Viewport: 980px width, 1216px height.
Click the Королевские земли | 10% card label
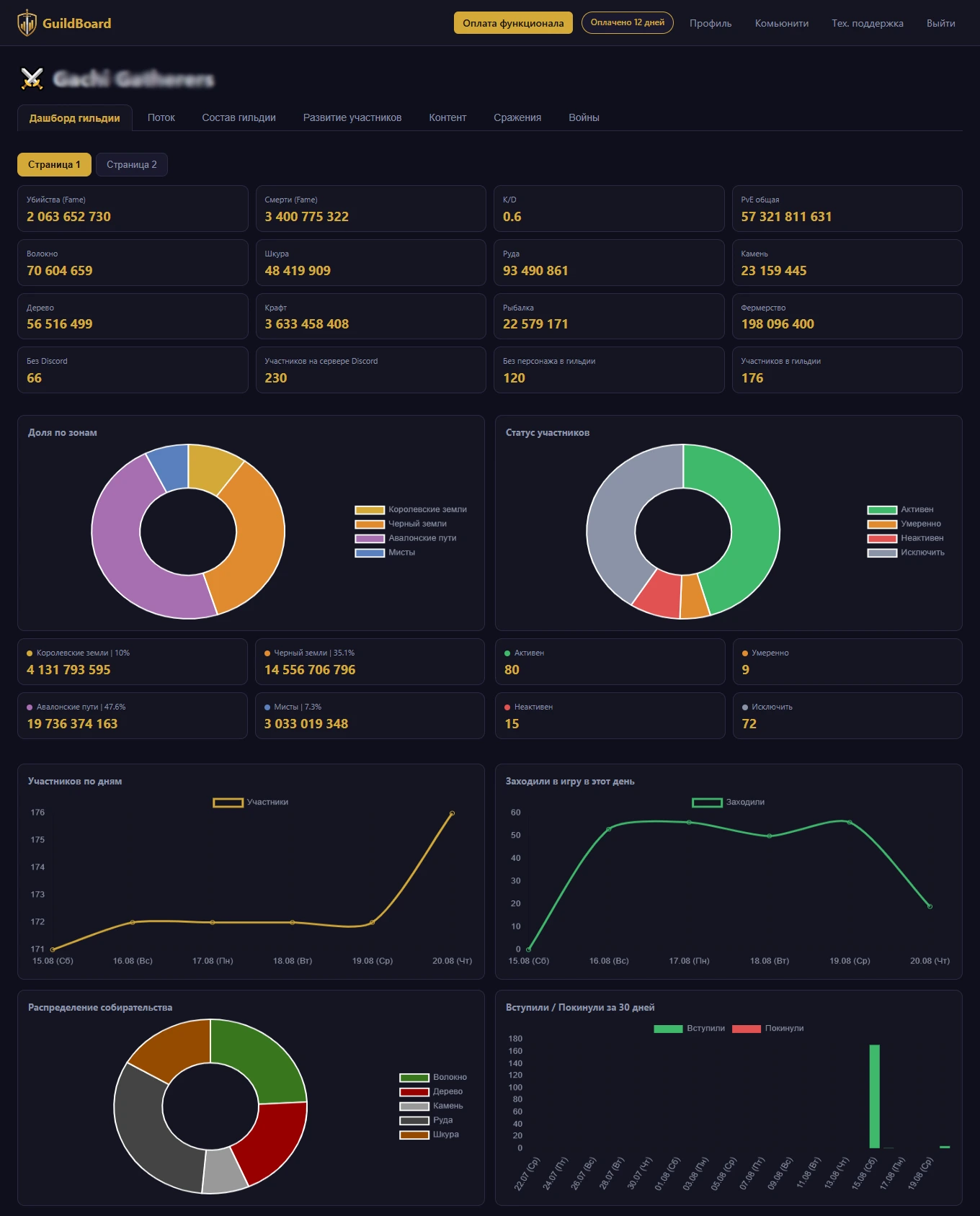point(83,653)
